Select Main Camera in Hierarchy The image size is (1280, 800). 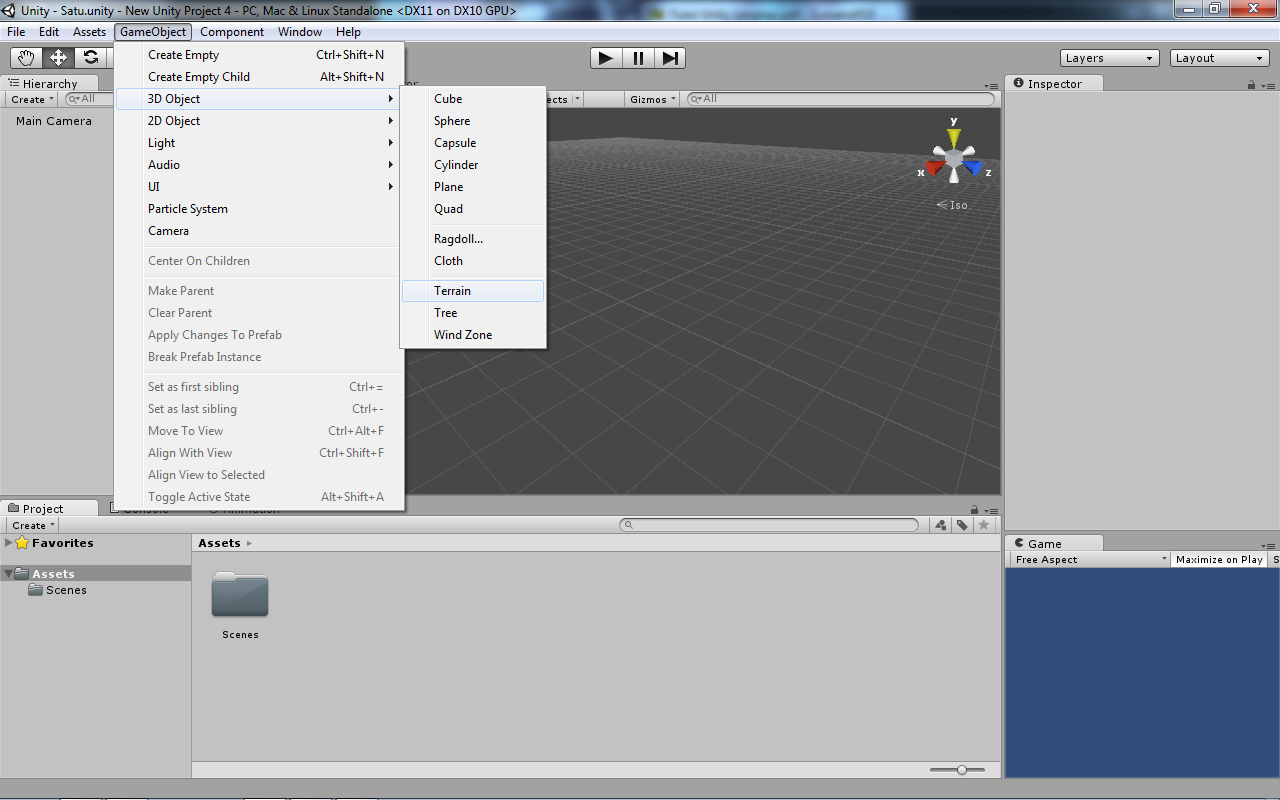point(54,121)
